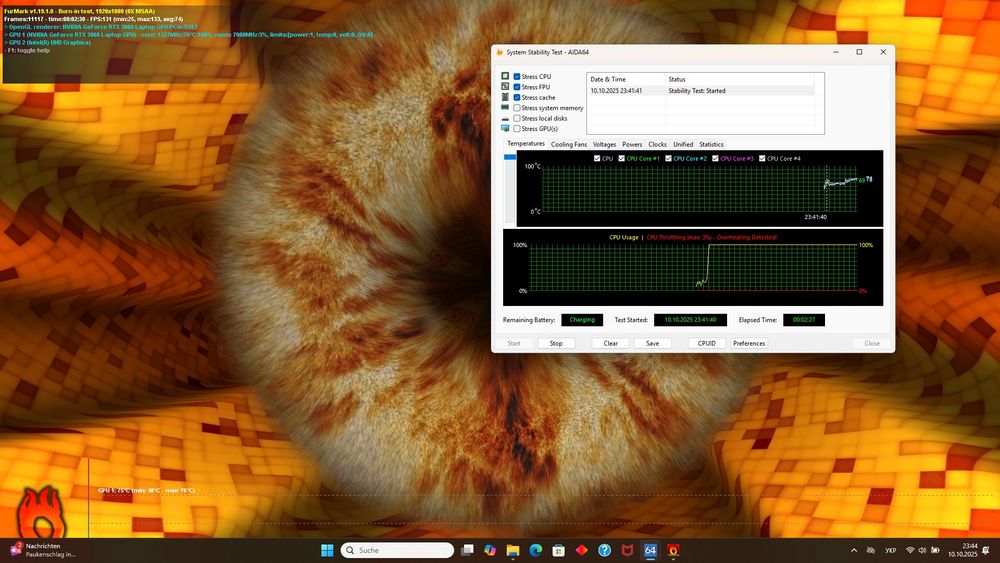Viewport: 1000px width, 563px height.
Task: Click the Windows search box
Action: pyautogui.click(x=397, y=550)
